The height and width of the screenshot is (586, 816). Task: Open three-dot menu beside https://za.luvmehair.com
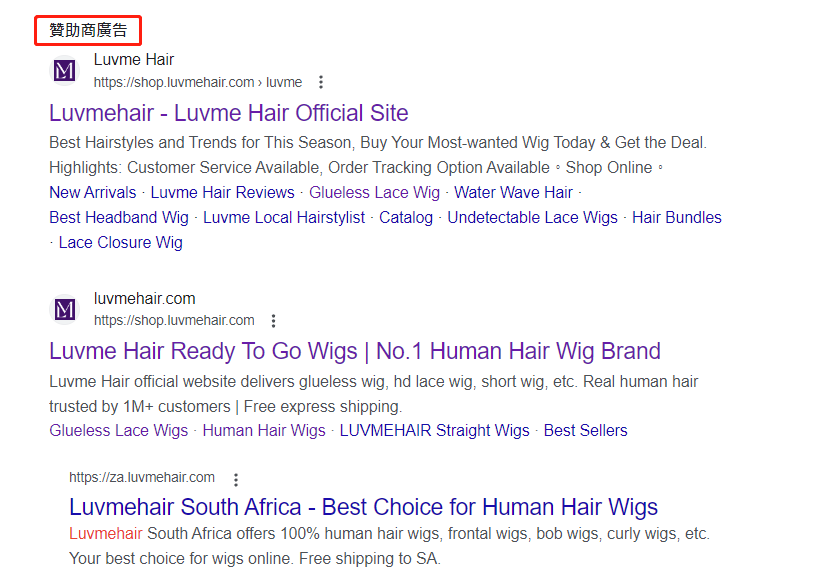pyautogui.click(x=236, y=479)
